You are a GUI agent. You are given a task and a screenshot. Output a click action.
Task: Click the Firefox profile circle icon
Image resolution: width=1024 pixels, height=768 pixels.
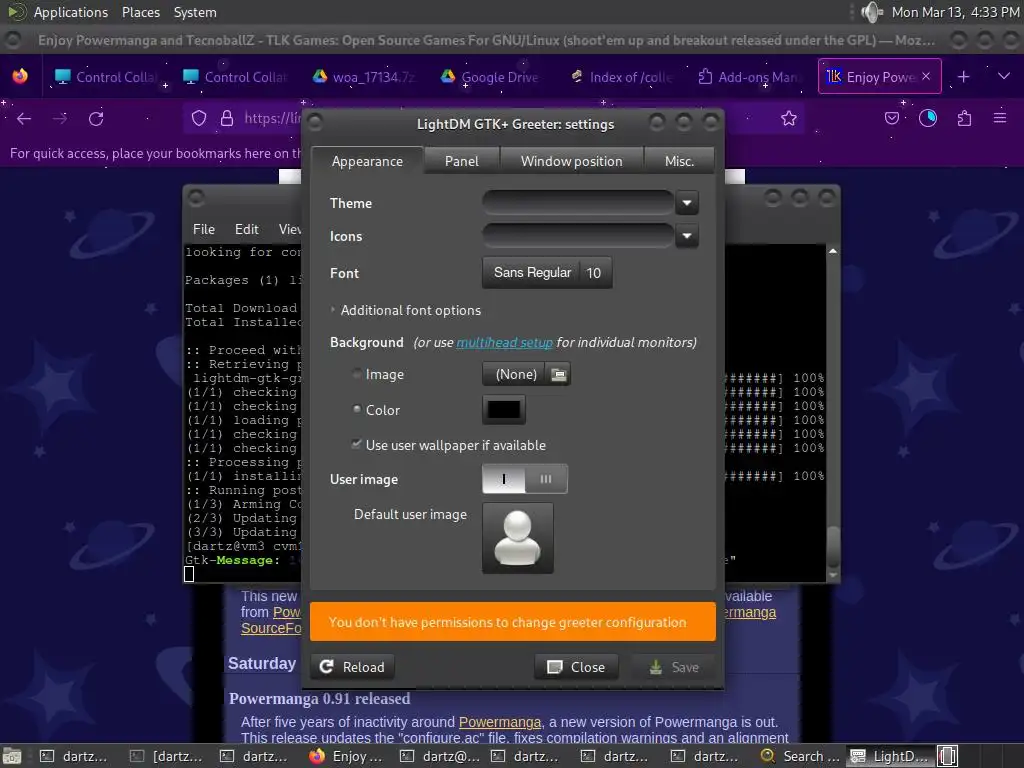pyautogui.click(x=927, y=118)
